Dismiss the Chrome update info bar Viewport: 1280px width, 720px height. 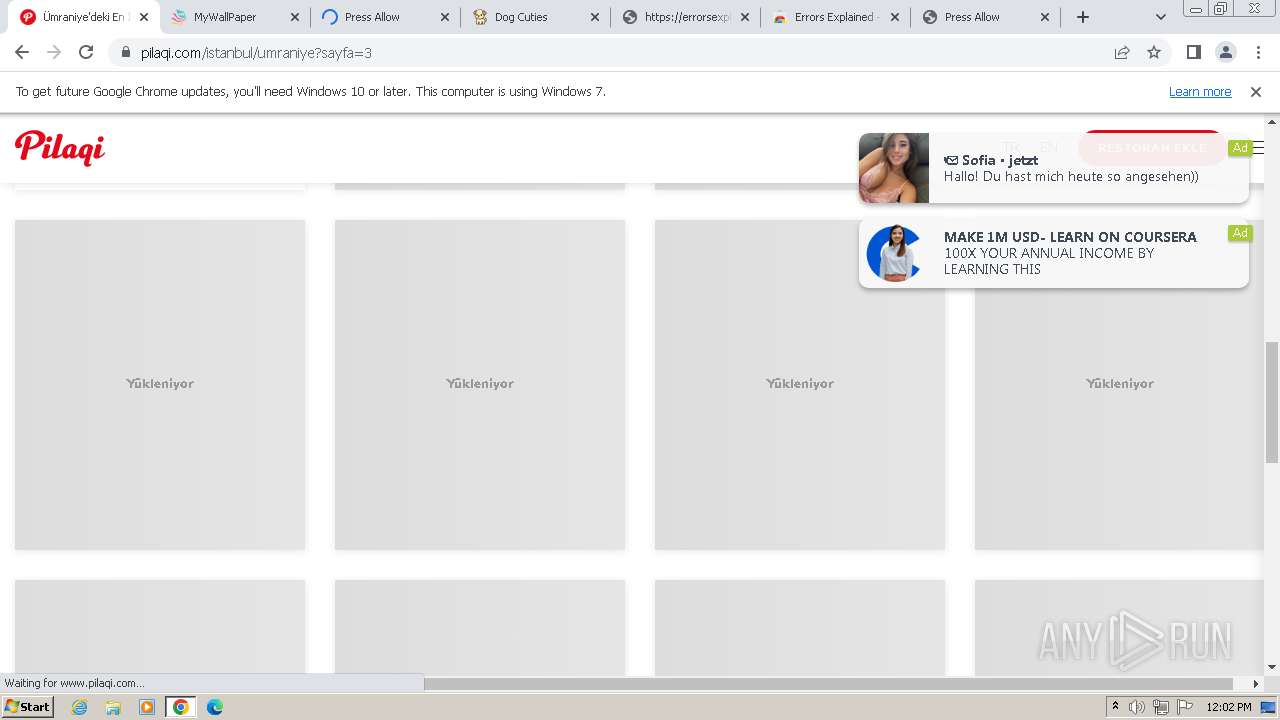pyautogui.click(x=1256, y=91)
